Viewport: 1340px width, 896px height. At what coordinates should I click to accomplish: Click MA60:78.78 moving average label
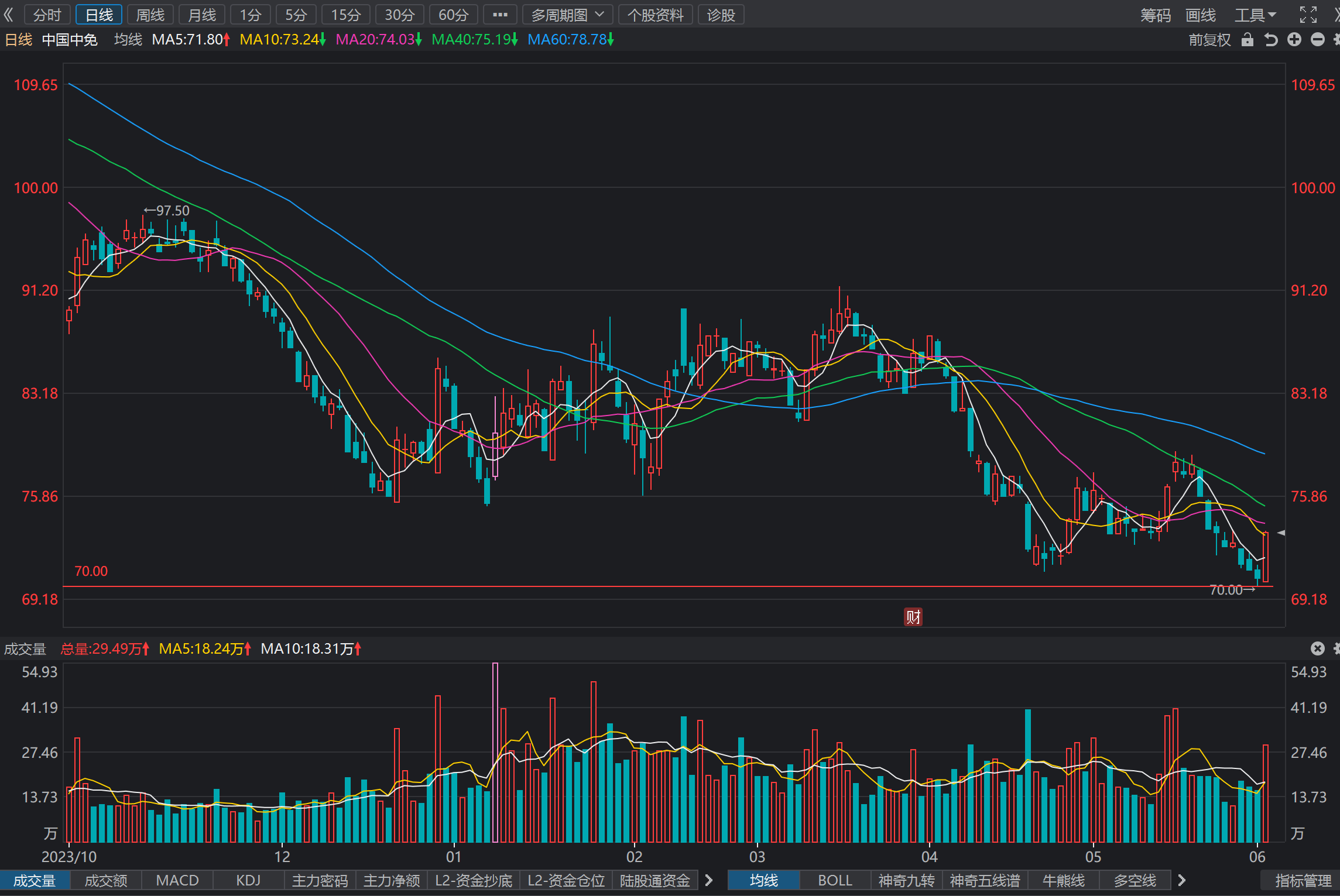pyautogui.click(x=571, y=40)
